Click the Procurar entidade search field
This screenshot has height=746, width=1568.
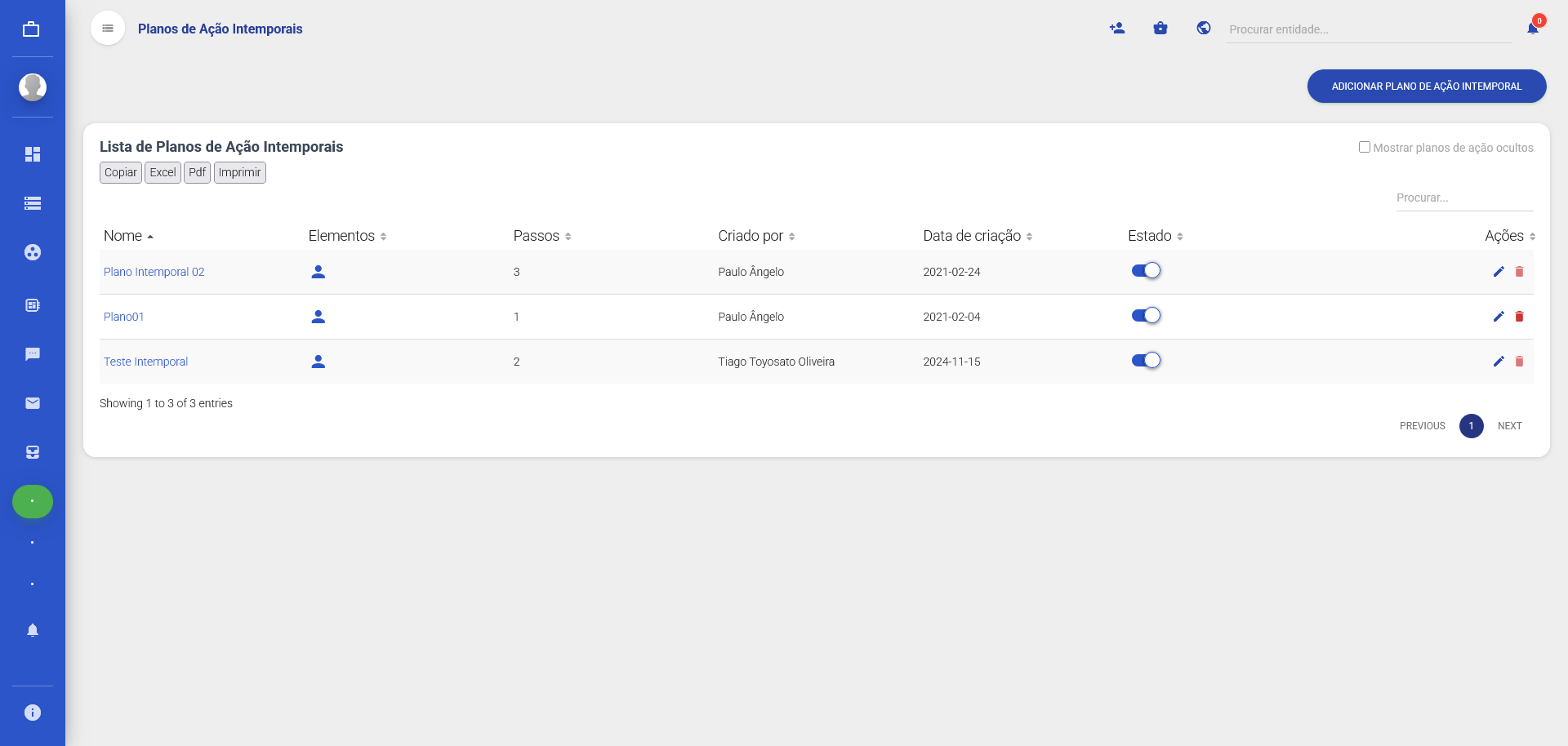coord(1368,29)
